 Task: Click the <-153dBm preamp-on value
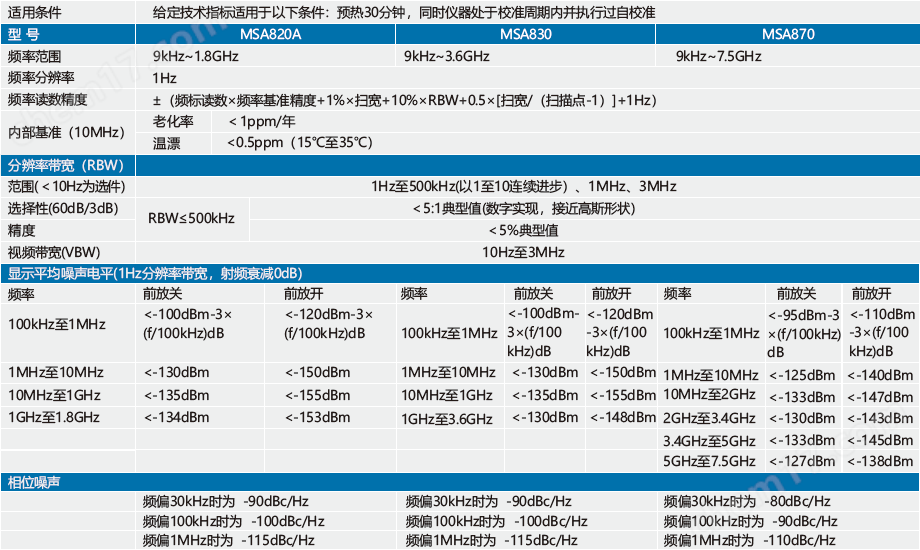317,417
